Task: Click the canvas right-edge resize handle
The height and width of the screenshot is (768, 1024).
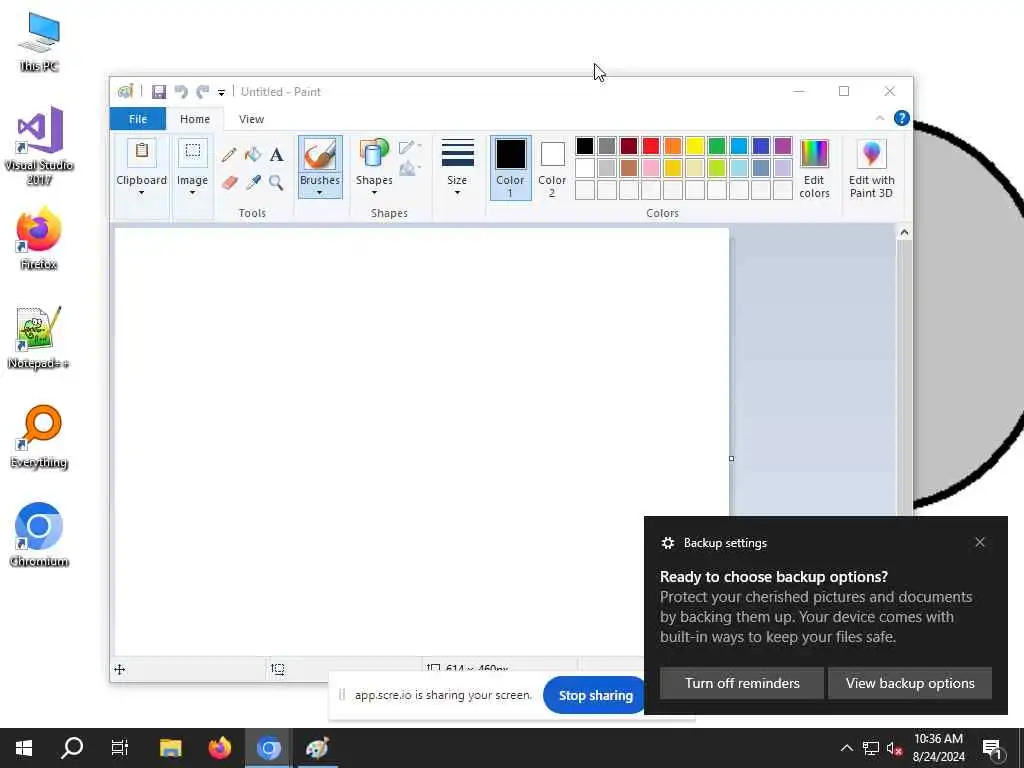Action: point(731,458)
